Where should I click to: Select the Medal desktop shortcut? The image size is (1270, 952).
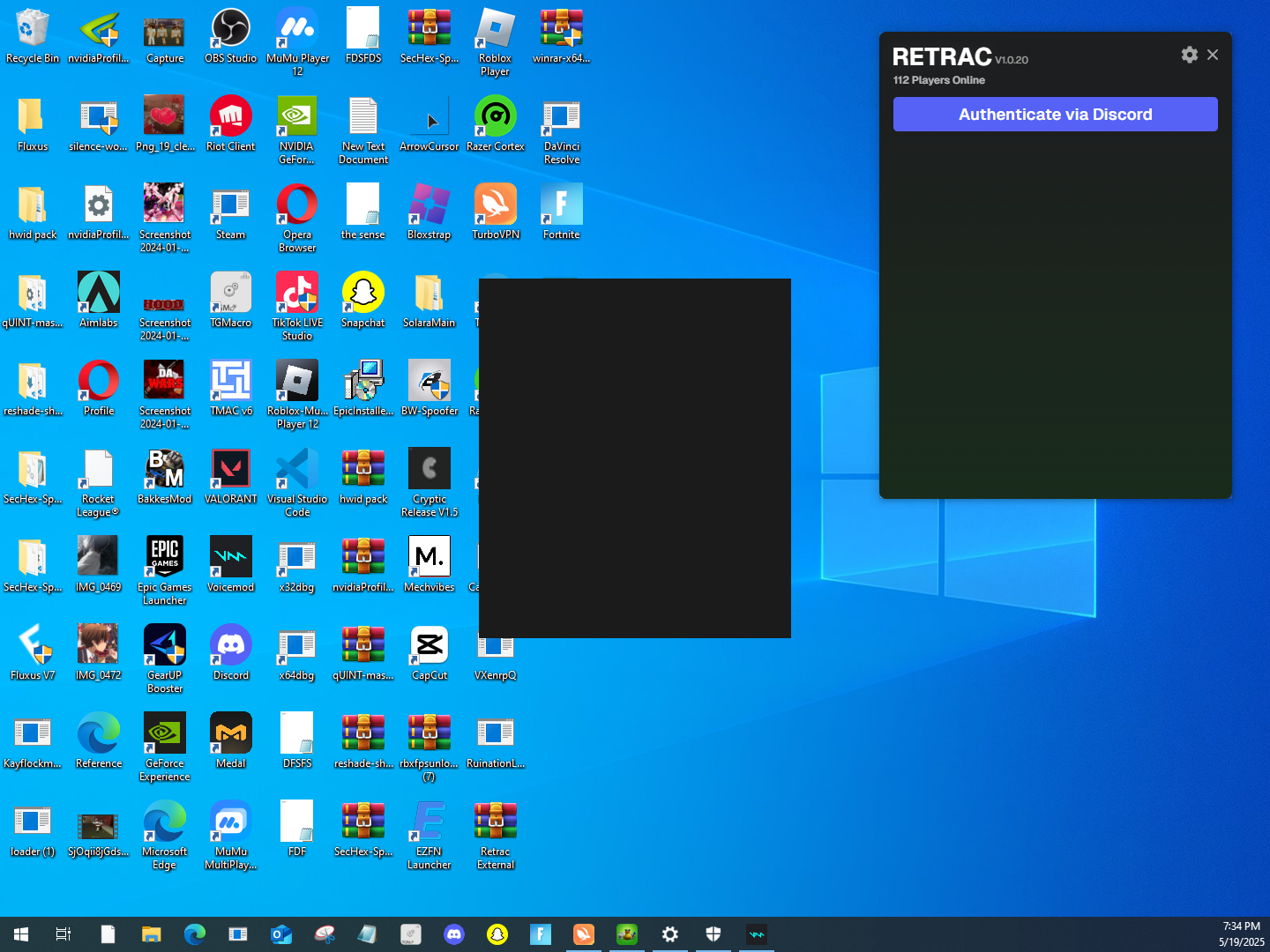(231, 741)
